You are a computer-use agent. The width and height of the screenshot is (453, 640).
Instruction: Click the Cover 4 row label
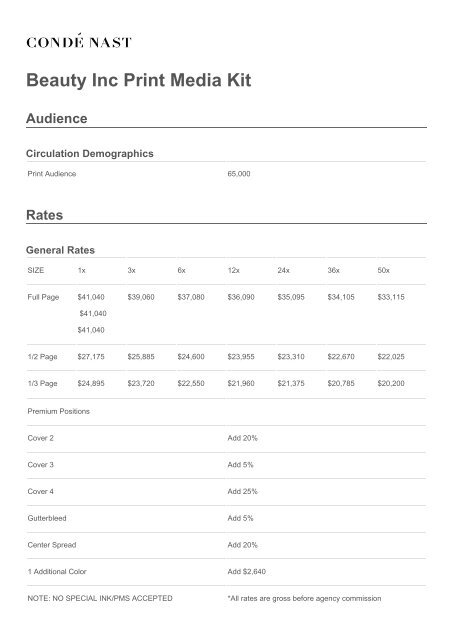40,491
